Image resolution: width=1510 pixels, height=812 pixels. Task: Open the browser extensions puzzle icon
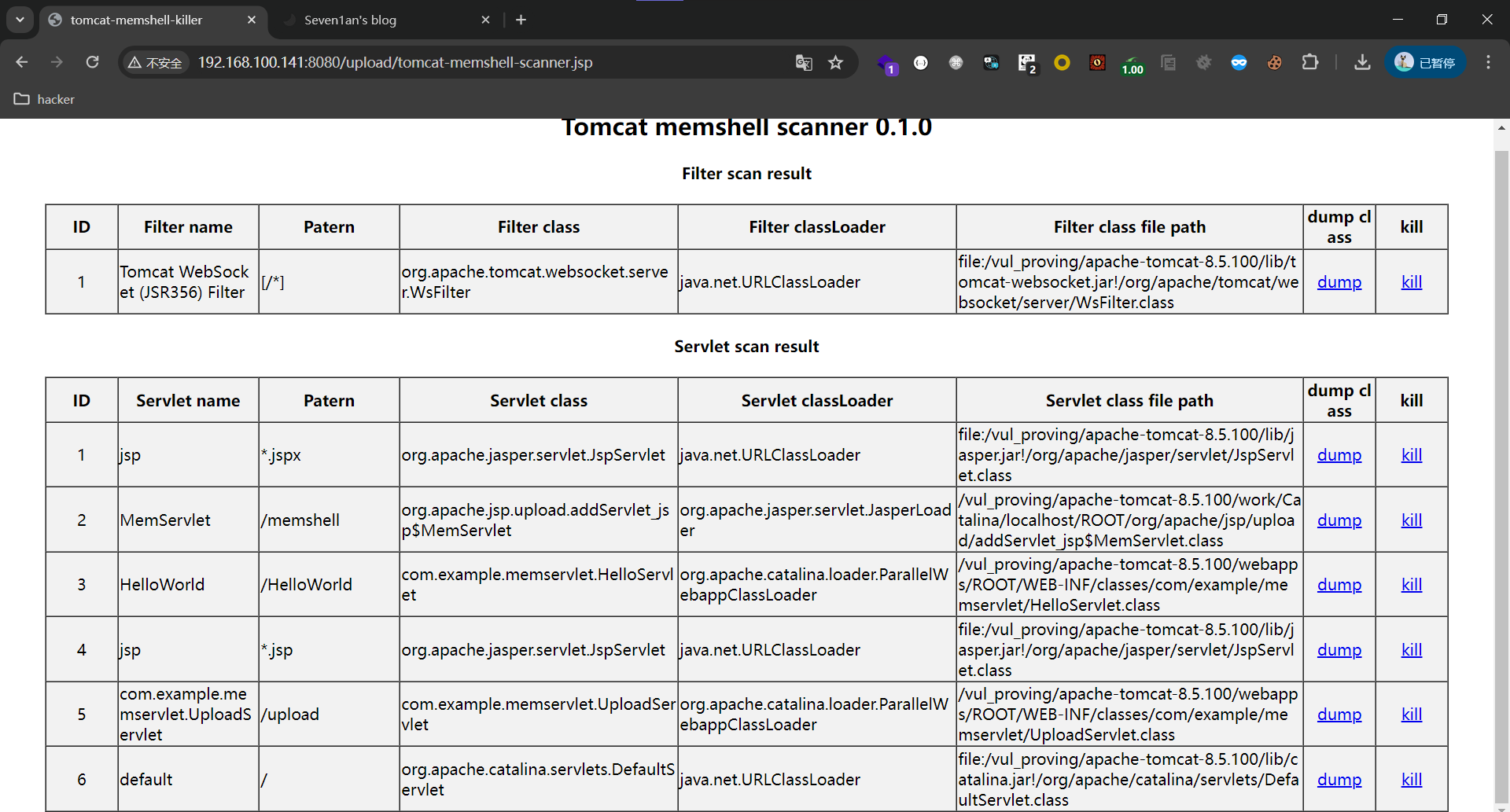point(1310,62)
